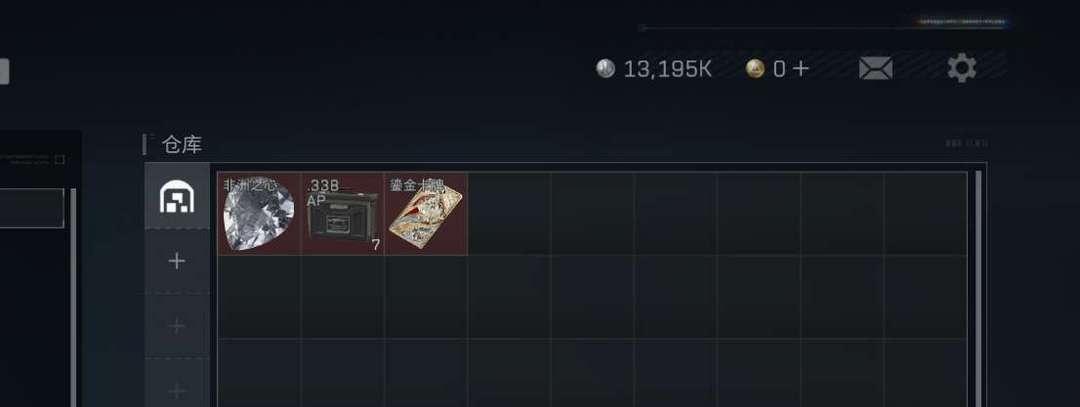Open the mail envelope icon
Screen dimensions: 1080x407
875,68
